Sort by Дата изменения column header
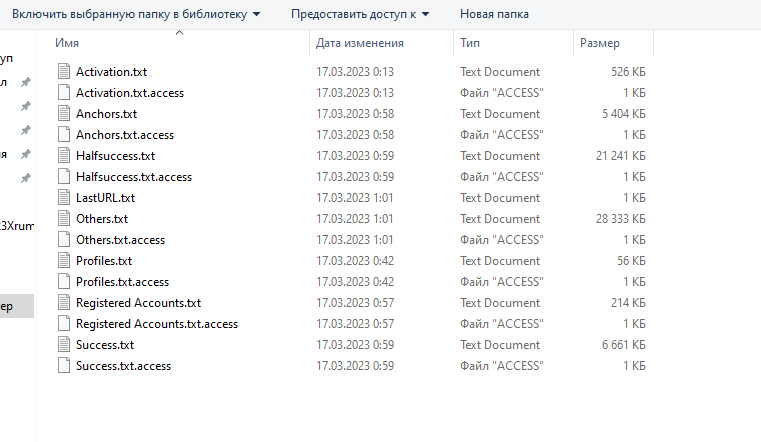This screenshot has height=442, width=761. pyautogui.click(x=359, y=44)
